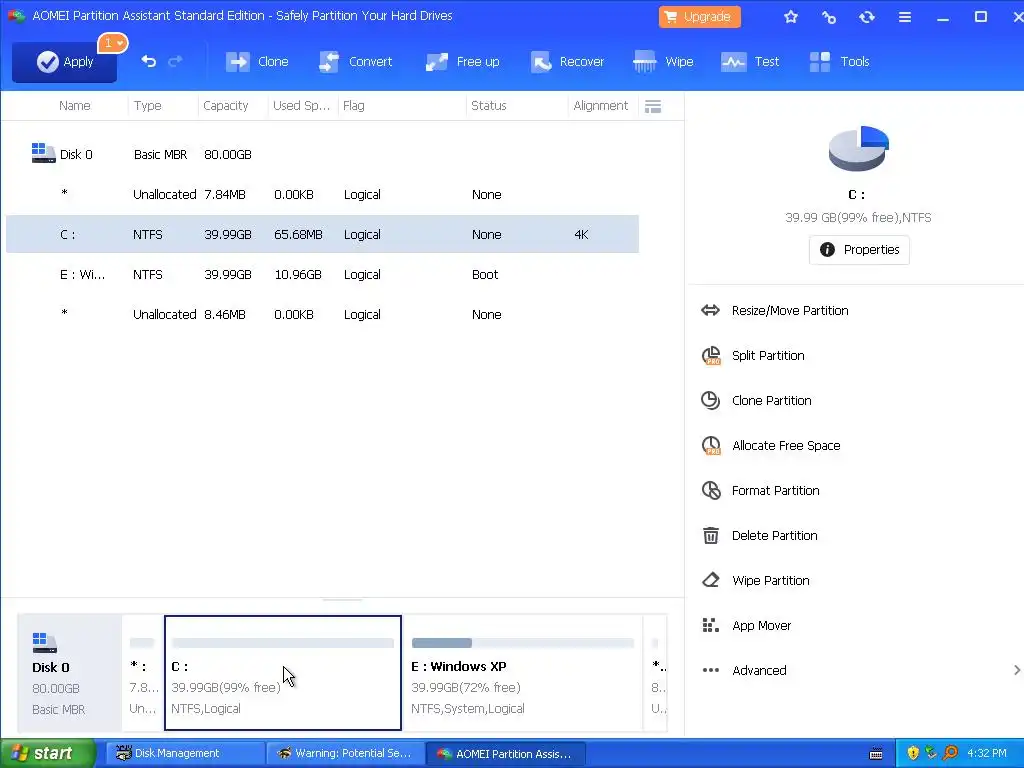
Task: Click the refresh icon in title bar
Action: click(x=867, y=17)
